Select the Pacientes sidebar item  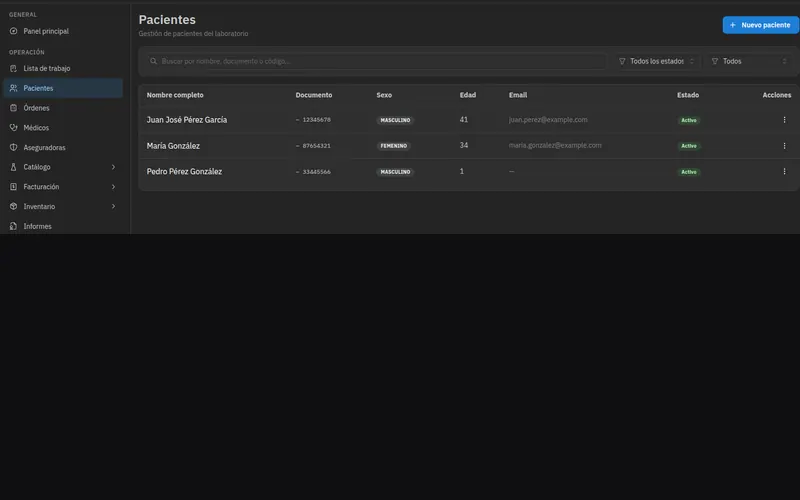(63, 88)
